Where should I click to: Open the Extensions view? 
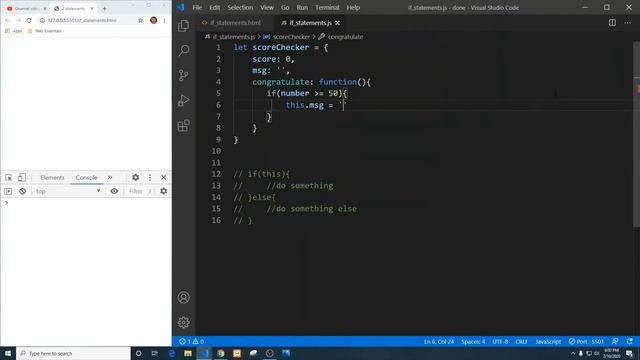(184, 125)
